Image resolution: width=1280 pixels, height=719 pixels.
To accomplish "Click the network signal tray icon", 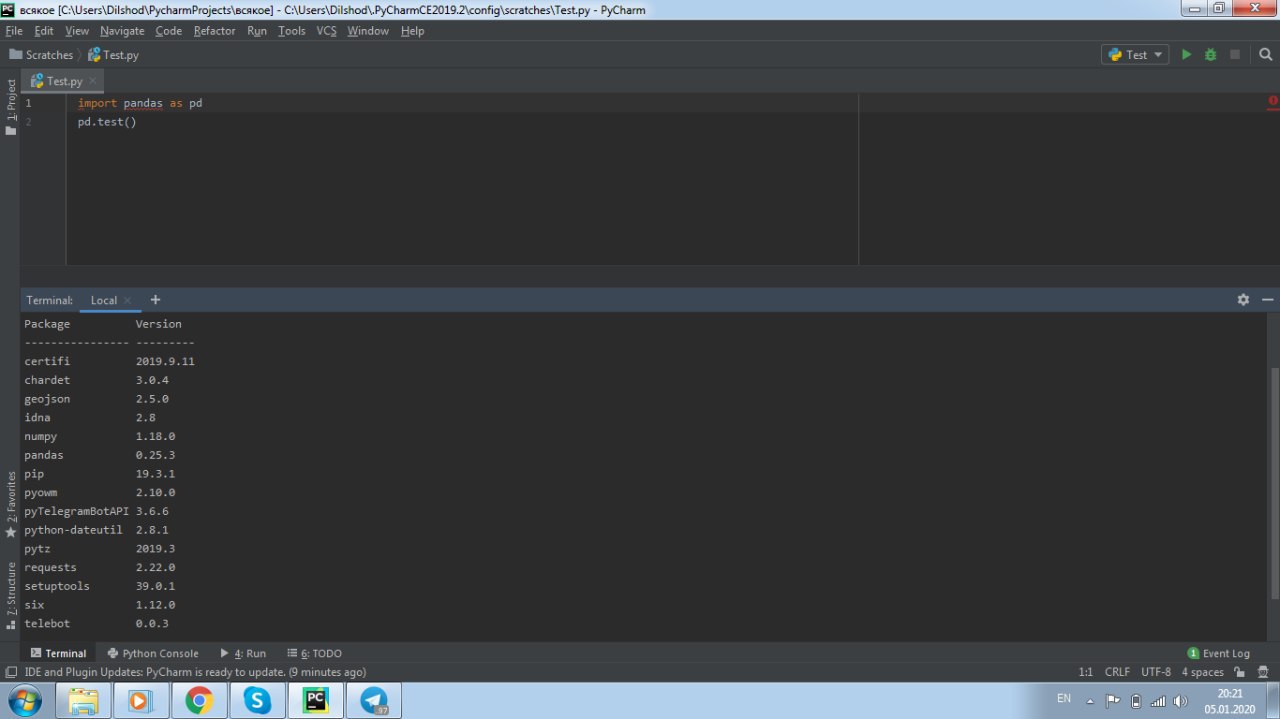I will [x=1158, y=701].
